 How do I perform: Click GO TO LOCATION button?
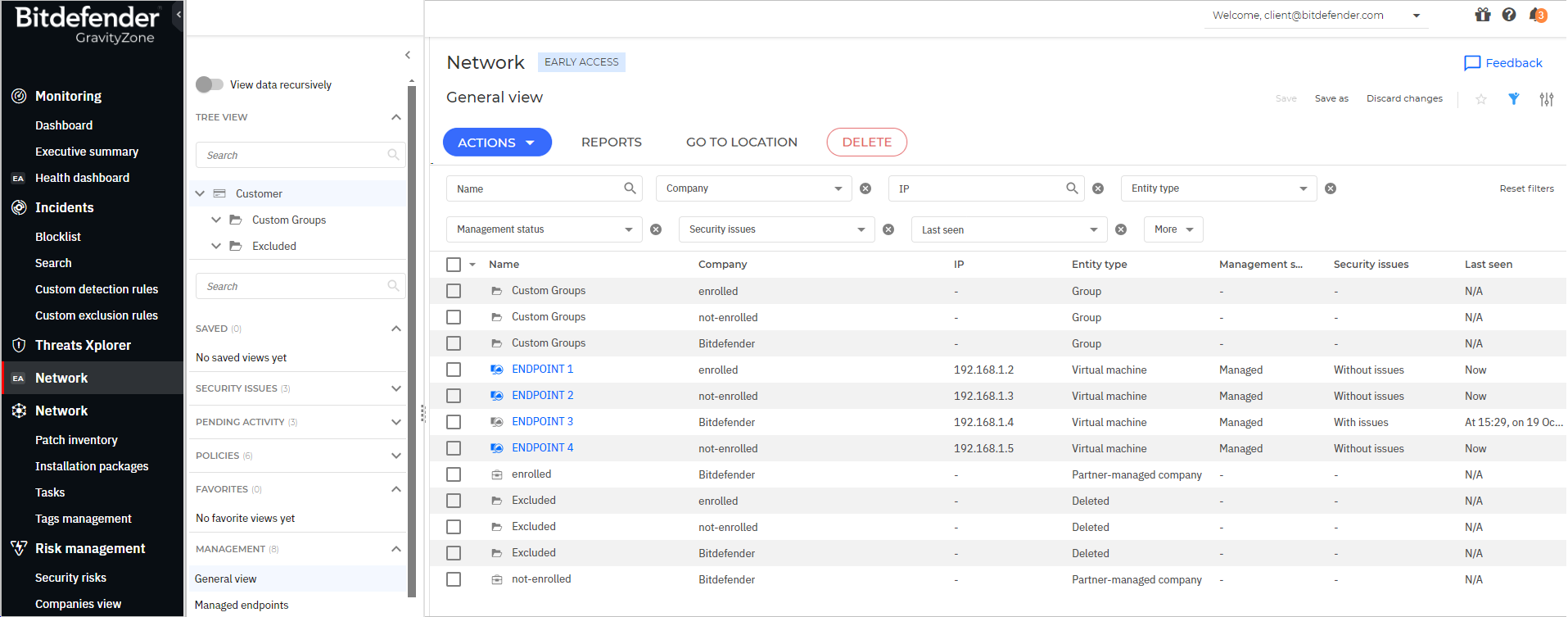pos(742,143)
